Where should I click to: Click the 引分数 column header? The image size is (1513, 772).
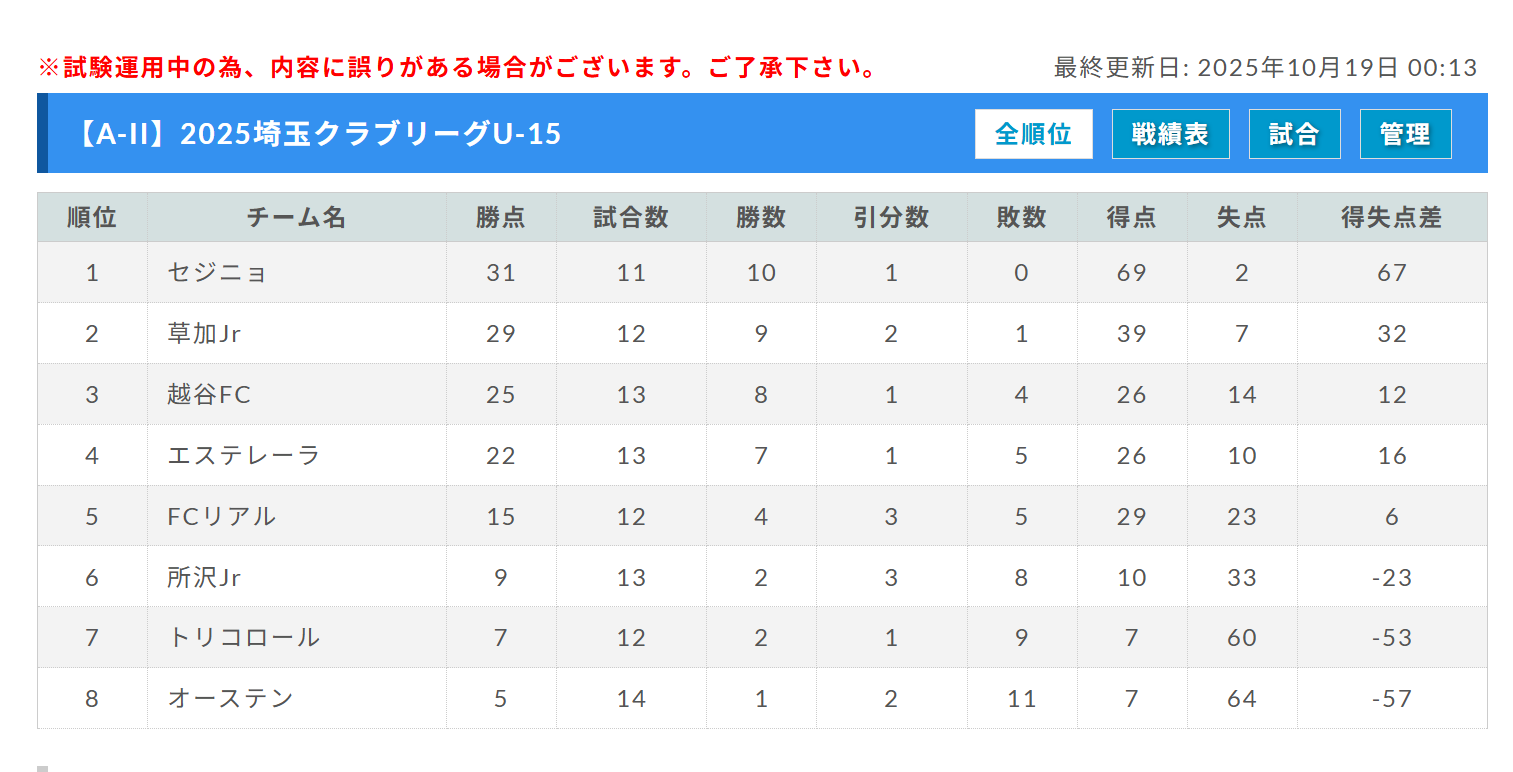coord(891,217)
